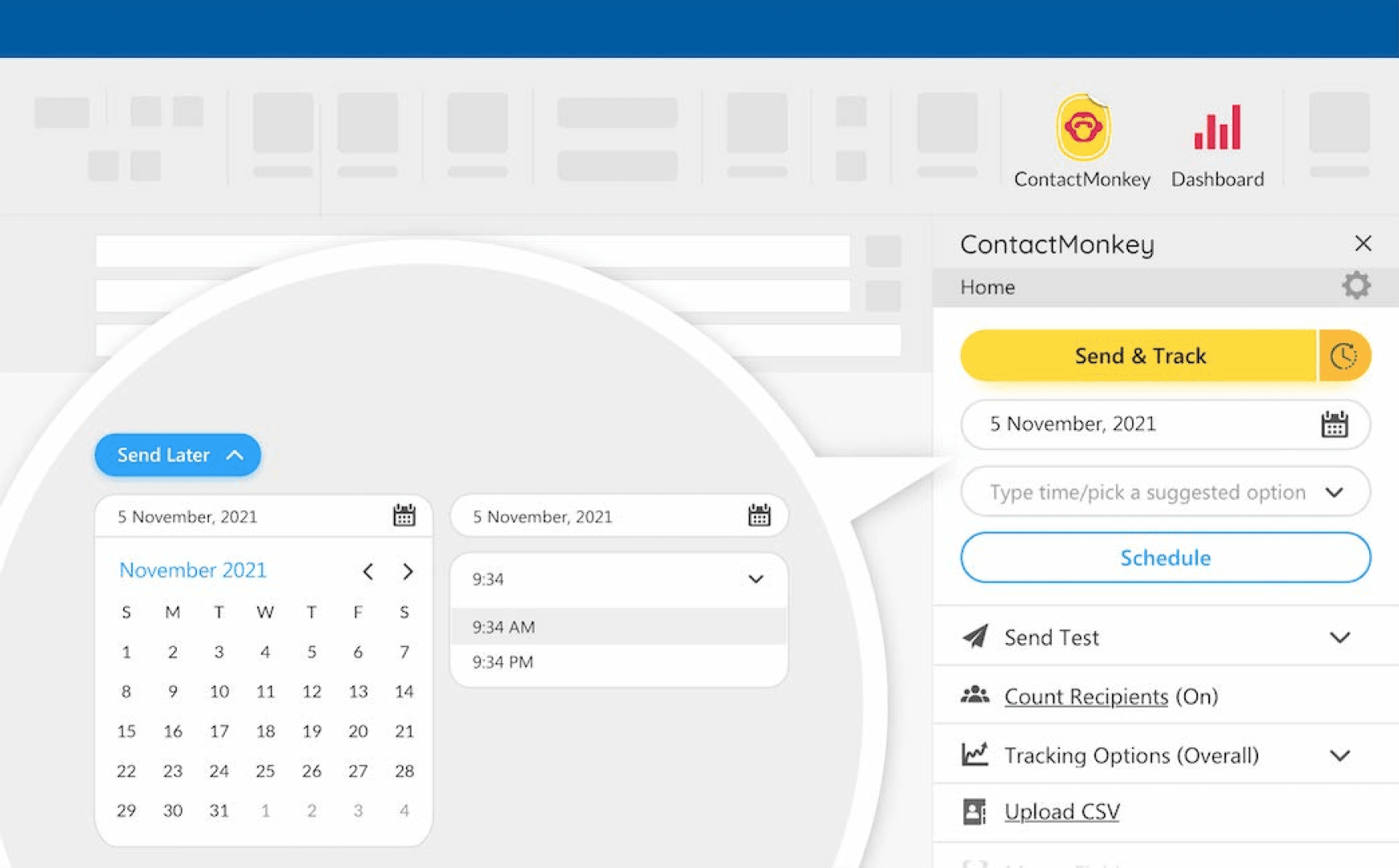This screenshot has height=868, width=1399.
Task: Open the ContactMonkey ribbon icon
Action: click(x=1082, y=128)
